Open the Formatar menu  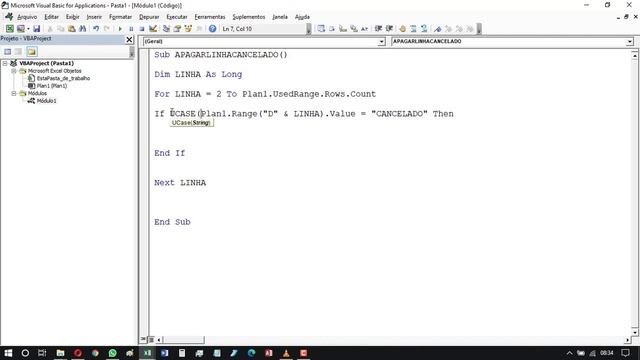point(120,17)
